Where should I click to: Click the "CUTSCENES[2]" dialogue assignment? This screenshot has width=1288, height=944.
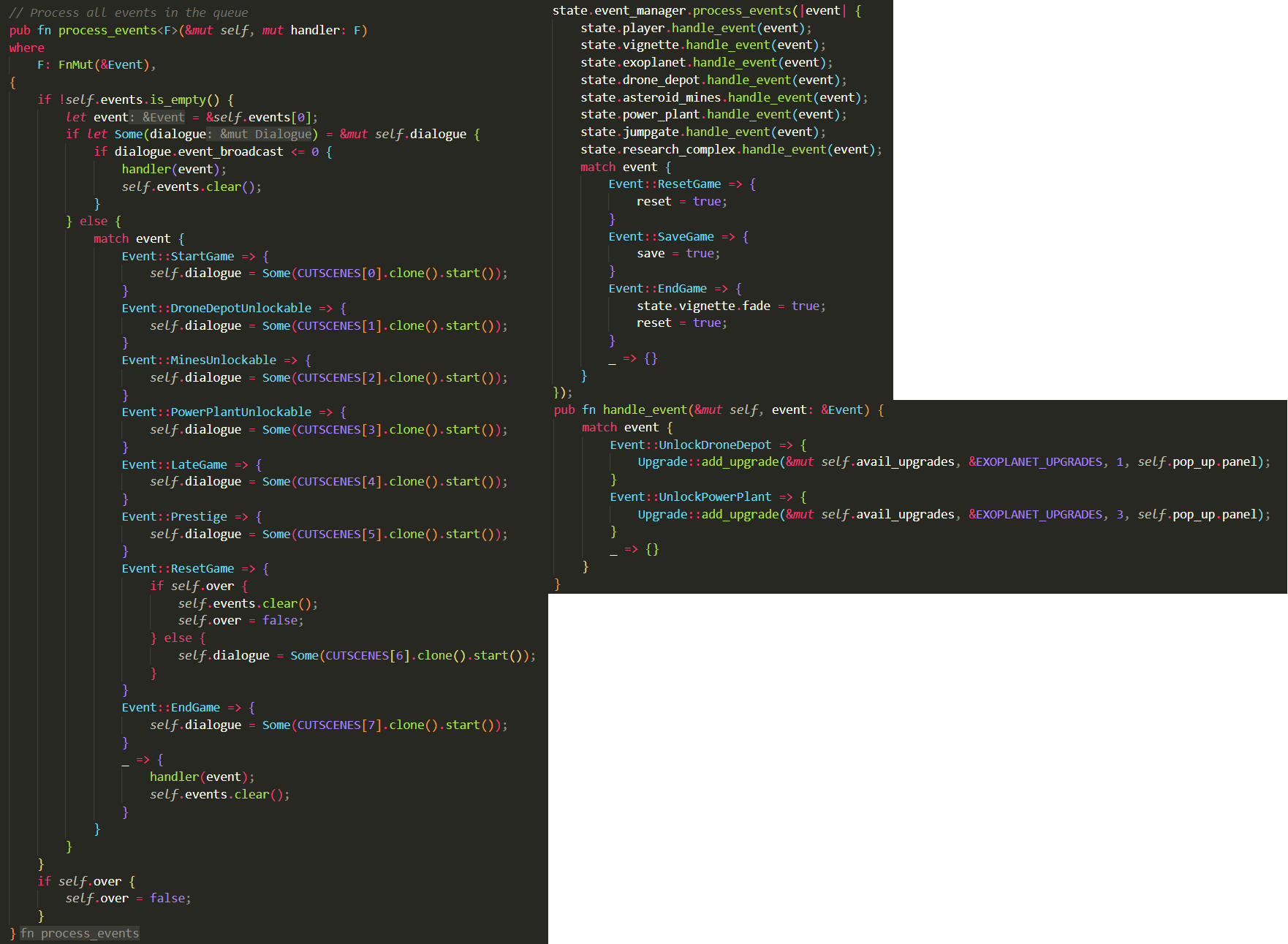[x=329, y=377]
